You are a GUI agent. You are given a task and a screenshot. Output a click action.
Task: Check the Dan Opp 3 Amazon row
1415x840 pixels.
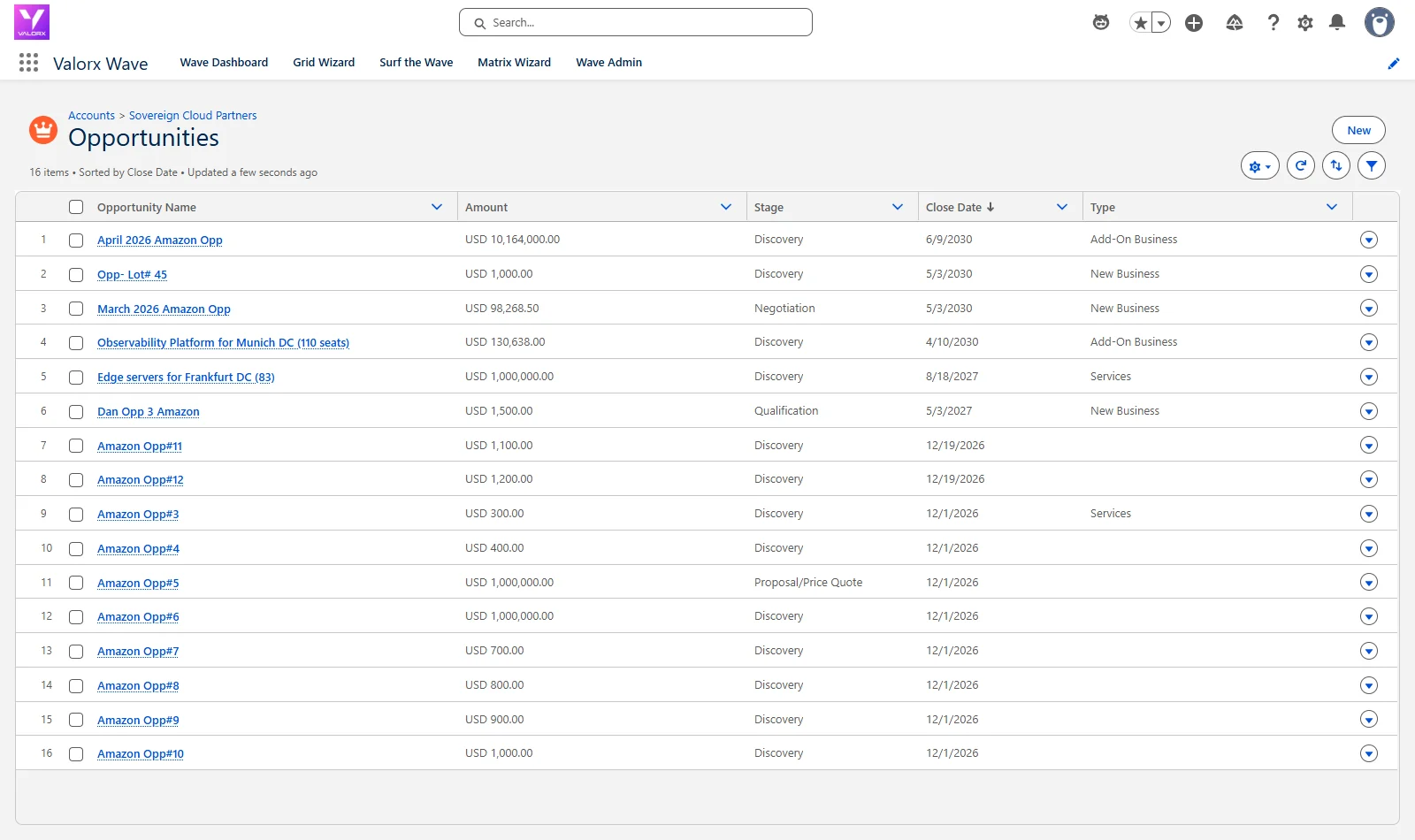[x=76, y=412]
